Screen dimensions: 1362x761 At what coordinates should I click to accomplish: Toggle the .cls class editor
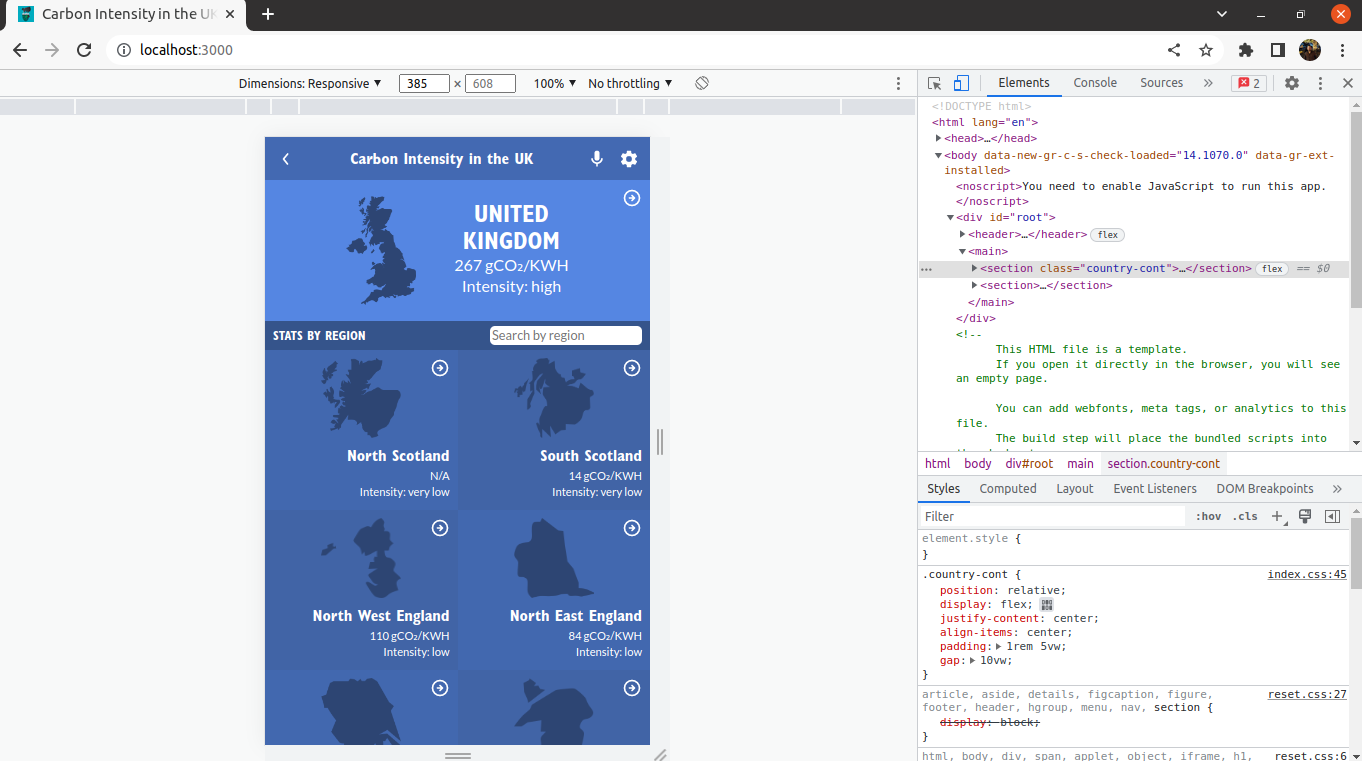click(x=1245, y=516)
